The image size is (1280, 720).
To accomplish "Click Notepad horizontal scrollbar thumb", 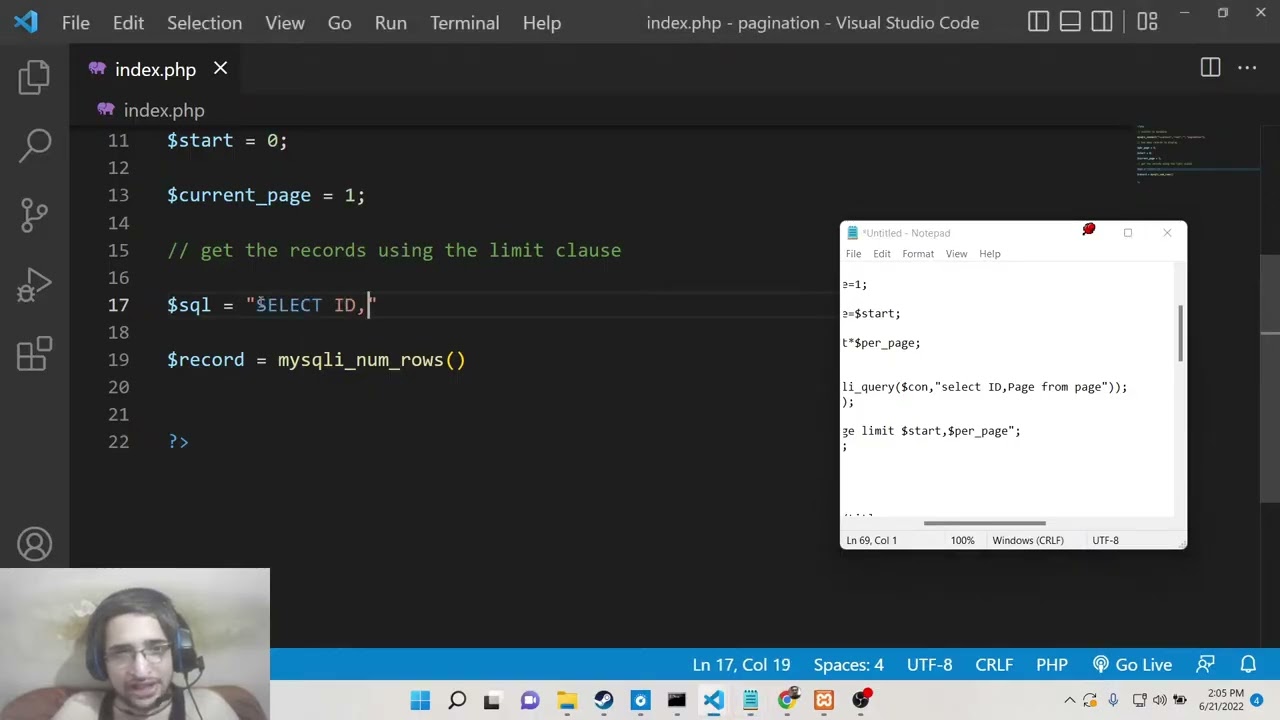I will click(985, 522).
